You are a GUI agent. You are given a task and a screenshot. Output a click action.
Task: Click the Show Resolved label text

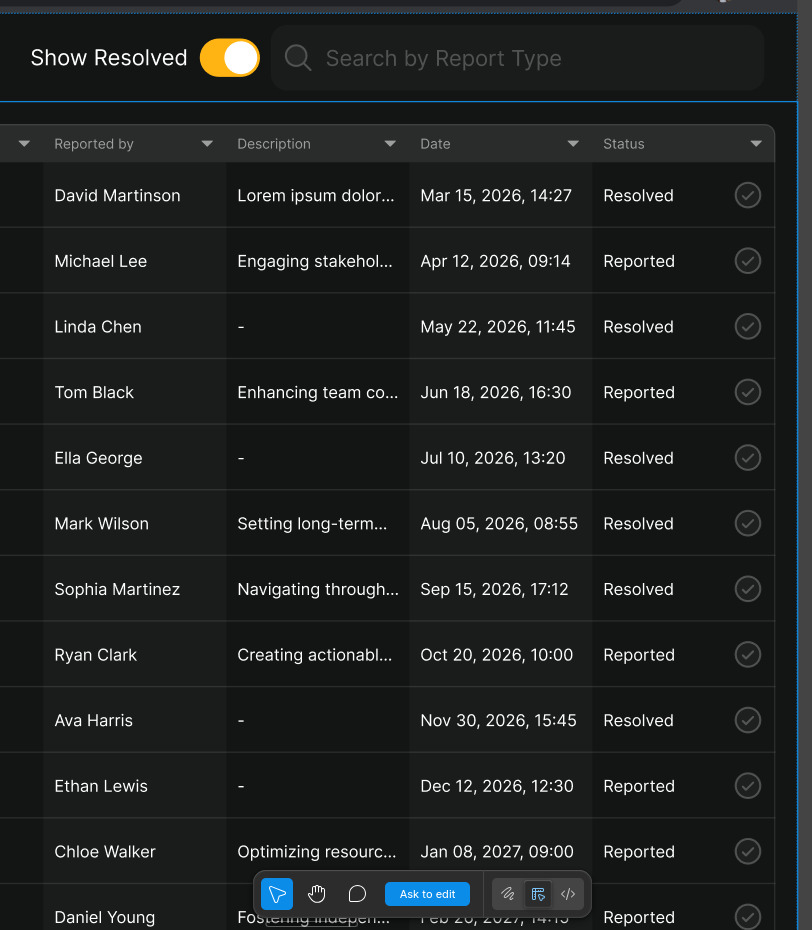109,58
